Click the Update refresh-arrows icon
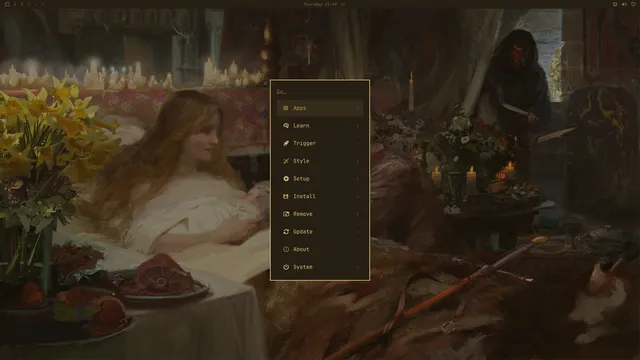The width and height of the screenshot is (640, 360). coord(286,231)
